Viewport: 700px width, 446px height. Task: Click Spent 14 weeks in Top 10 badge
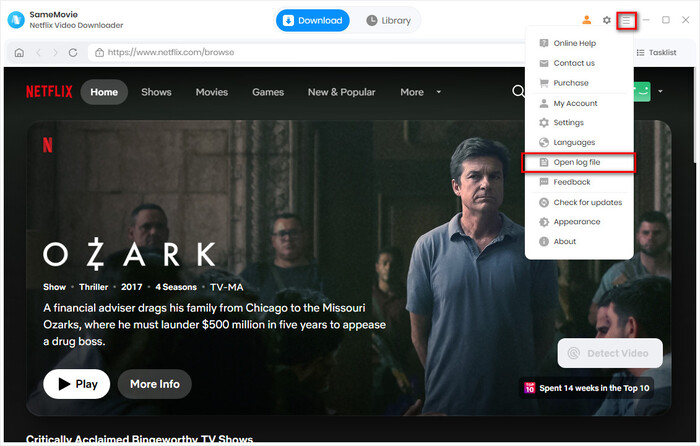[x=587, y=388]
